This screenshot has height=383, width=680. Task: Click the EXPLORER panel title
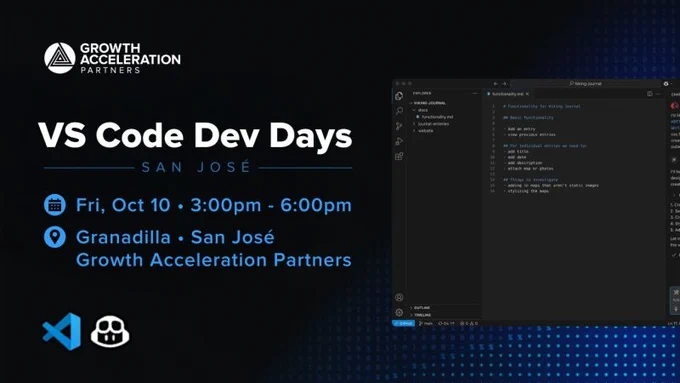click(x=422, y=93)
